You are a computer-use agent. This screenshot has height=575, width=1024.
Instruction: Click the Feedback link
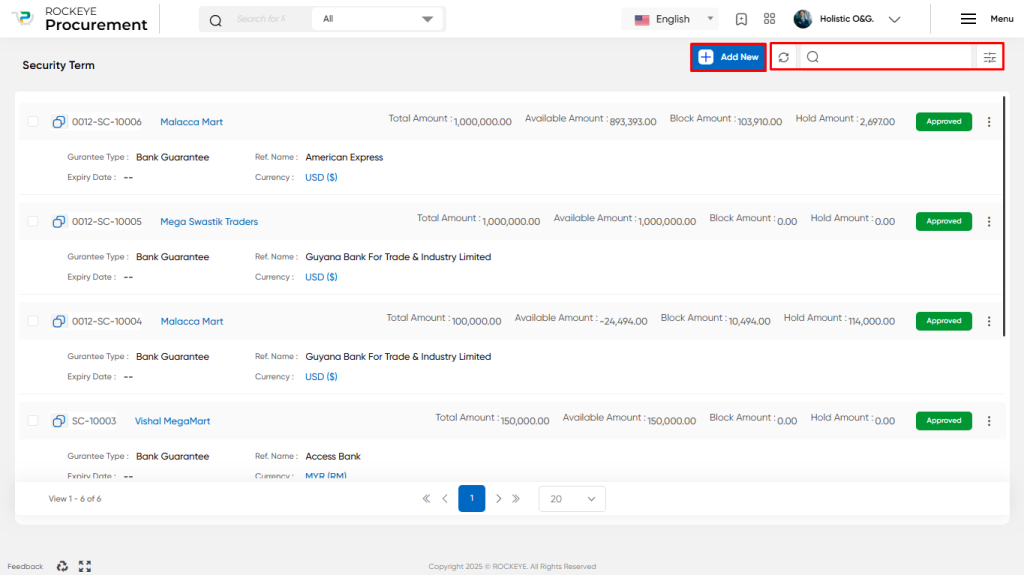click(x=25, y=567)
